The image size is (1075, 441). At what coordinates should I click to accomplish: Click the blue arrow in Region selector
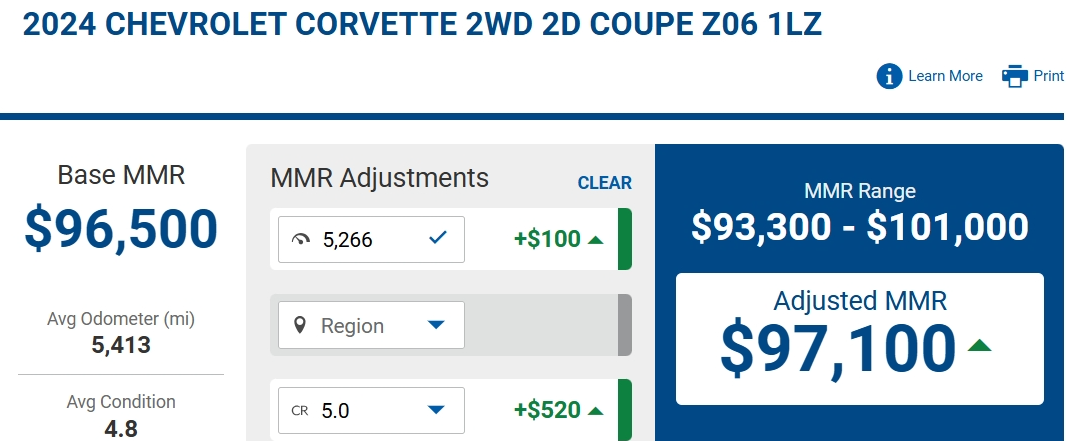pos(437,325)
